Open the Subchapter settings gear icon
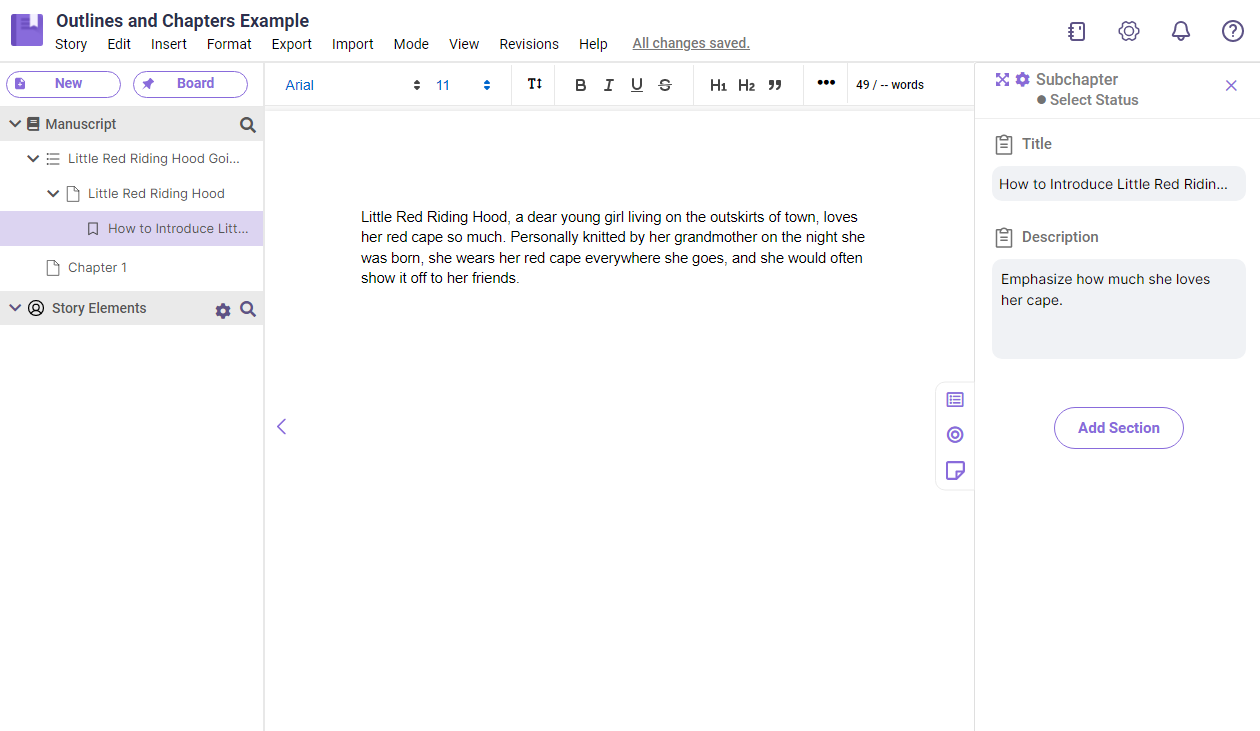Viewport: 1260px width, 731px height. [x=1021, y=78]
